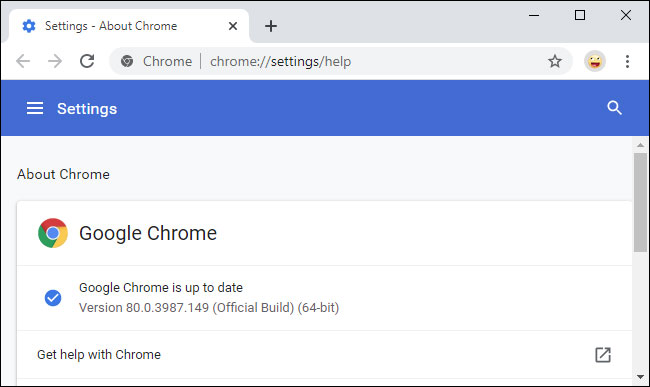
Task: Open the profile avatar emoji icon
Action: pyautogui.click(x=595, y=61)
